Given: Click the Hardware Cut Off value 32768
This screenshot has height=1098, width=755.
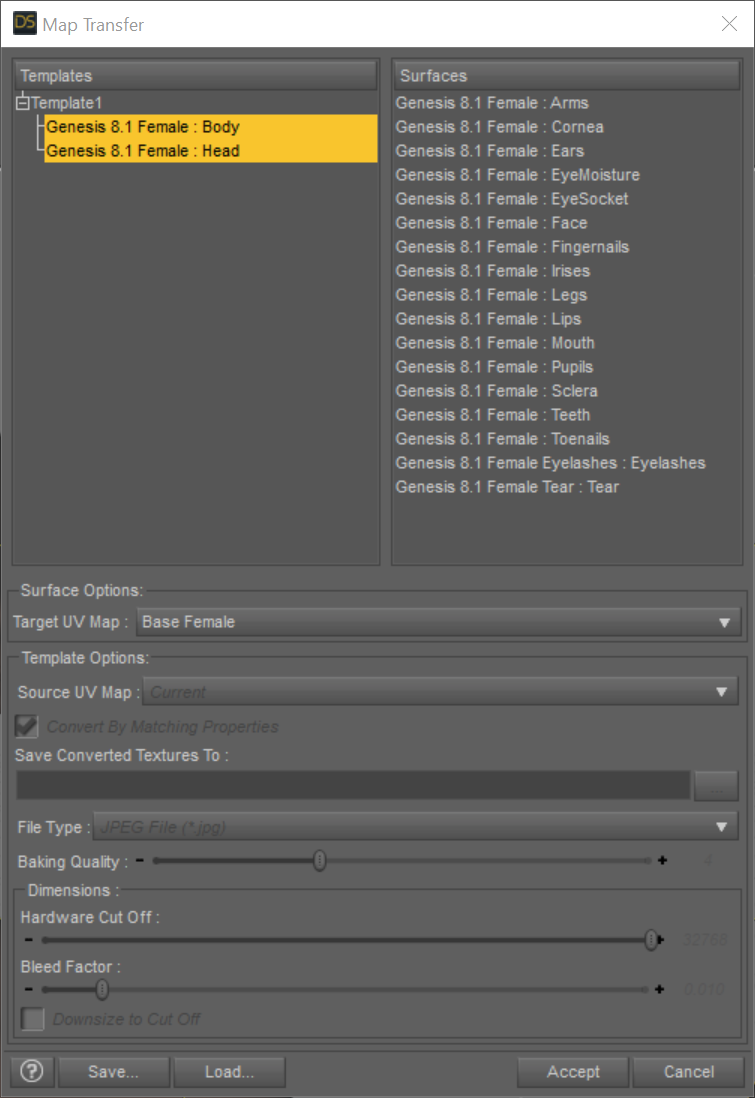Looking at the screenshot, I should [705, 940].
